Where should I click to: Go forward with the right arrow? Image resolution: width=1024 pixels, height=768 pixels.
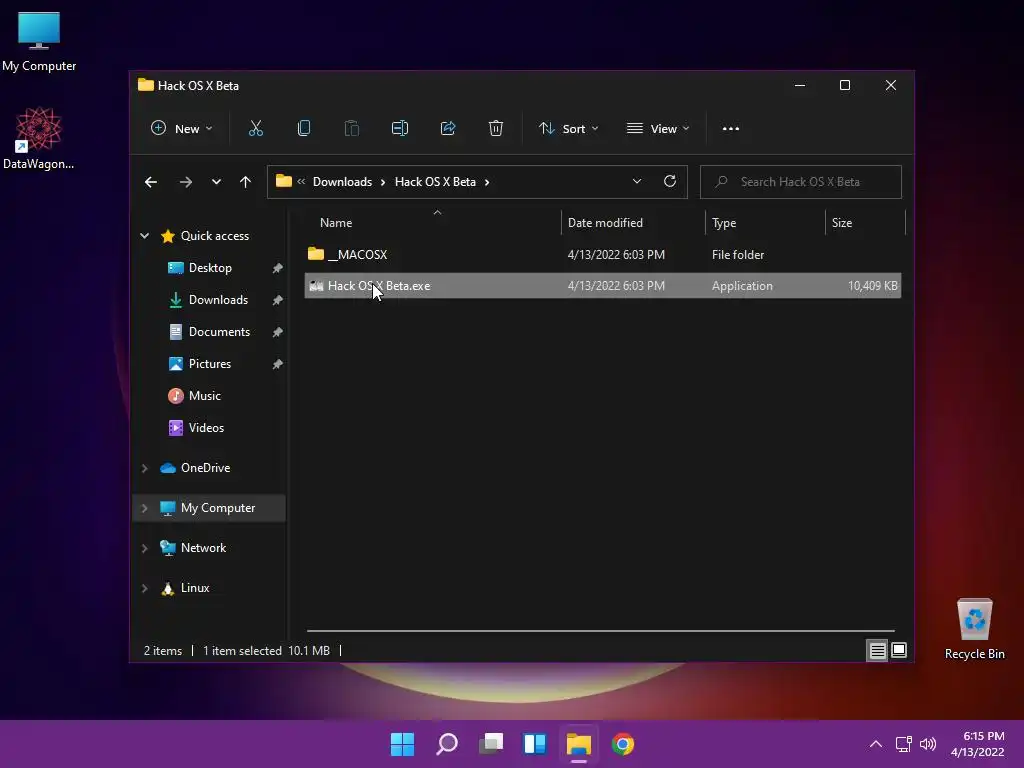(x=185, y=182)
